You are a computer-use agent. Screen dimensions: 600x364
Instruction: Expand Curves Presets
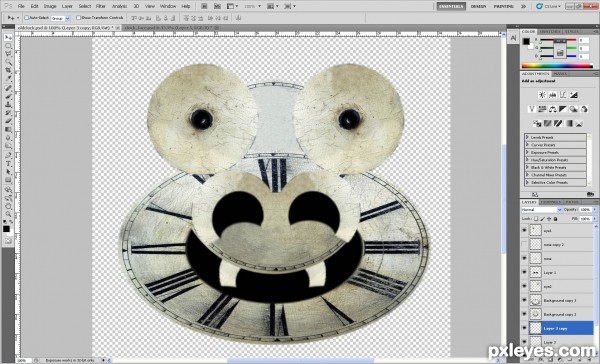click(527, 145)
